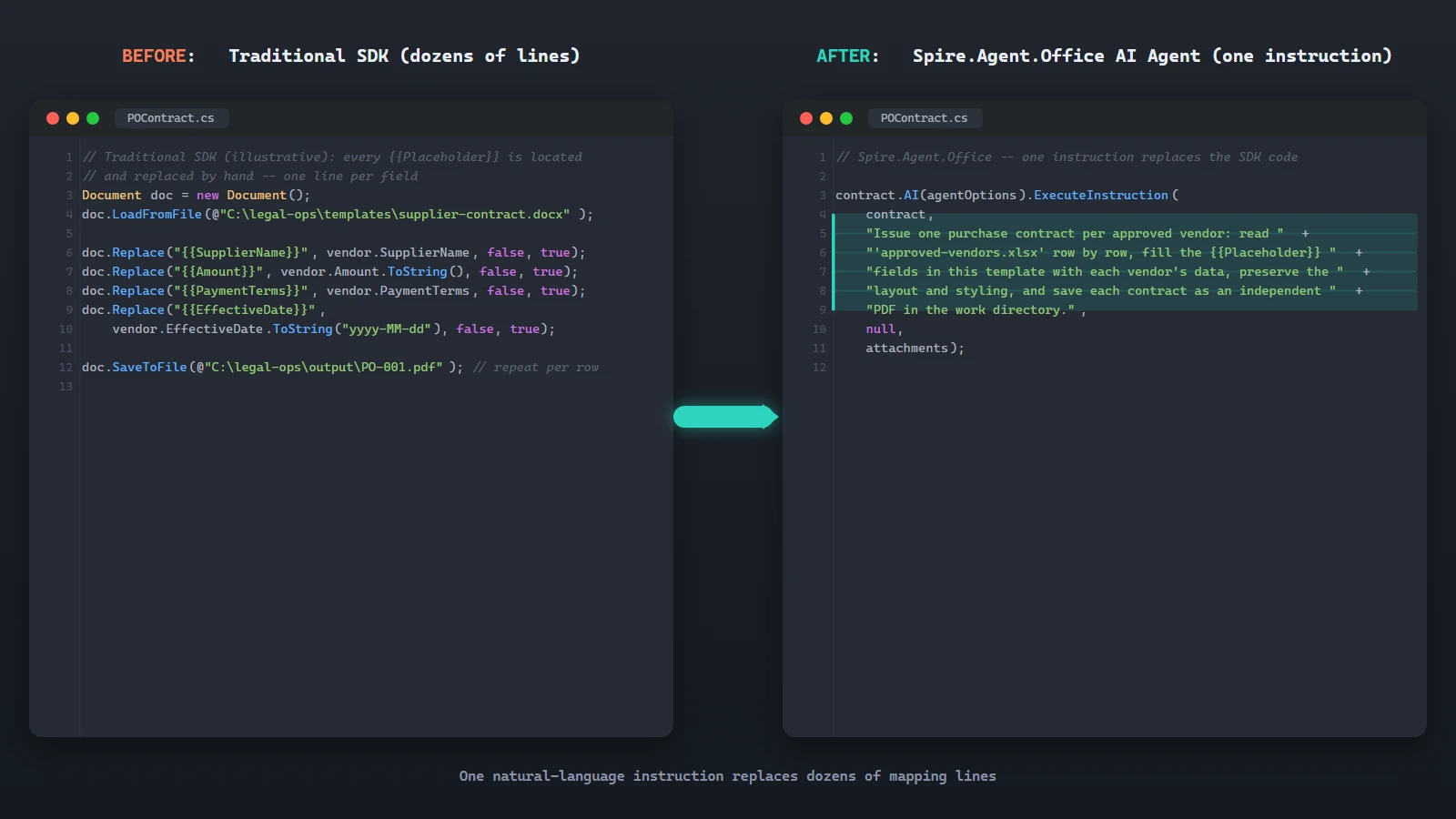Click the 'Issue one purchase contract' string line
The image size is (1456, 819).
coord(1087,234)
